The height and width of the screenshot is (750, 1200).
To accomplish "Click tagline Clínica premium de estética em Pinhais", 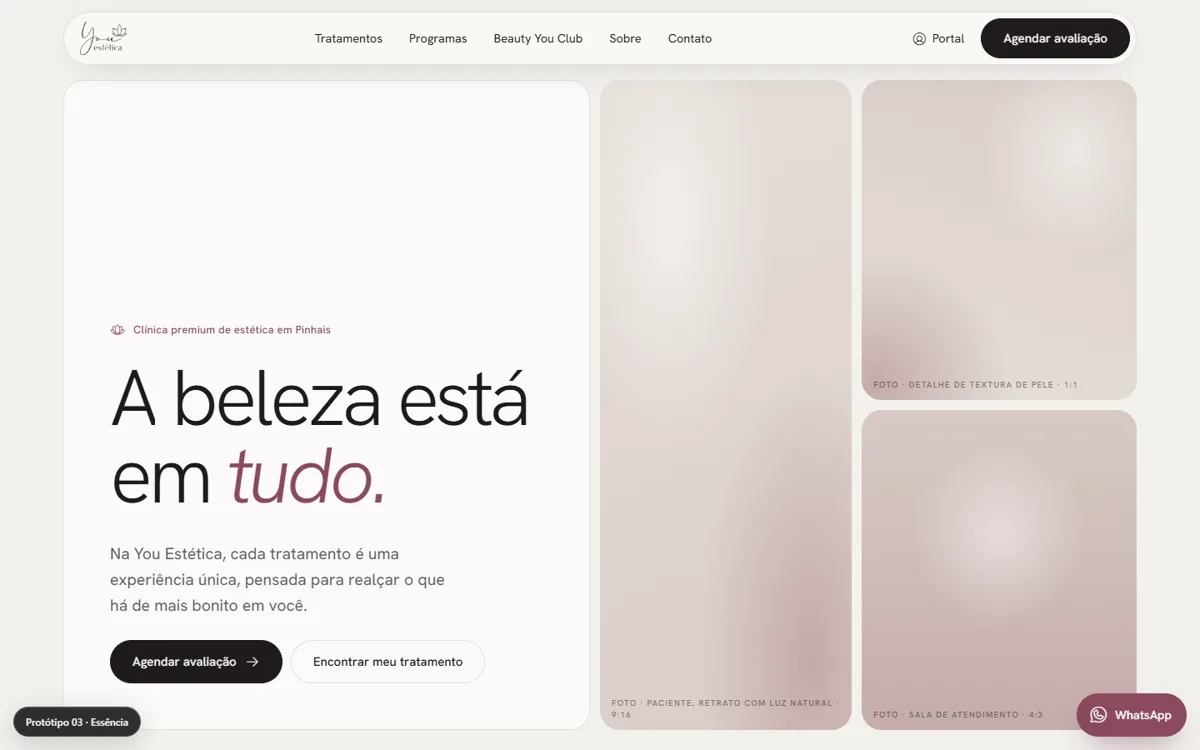I will pos(232,330).
